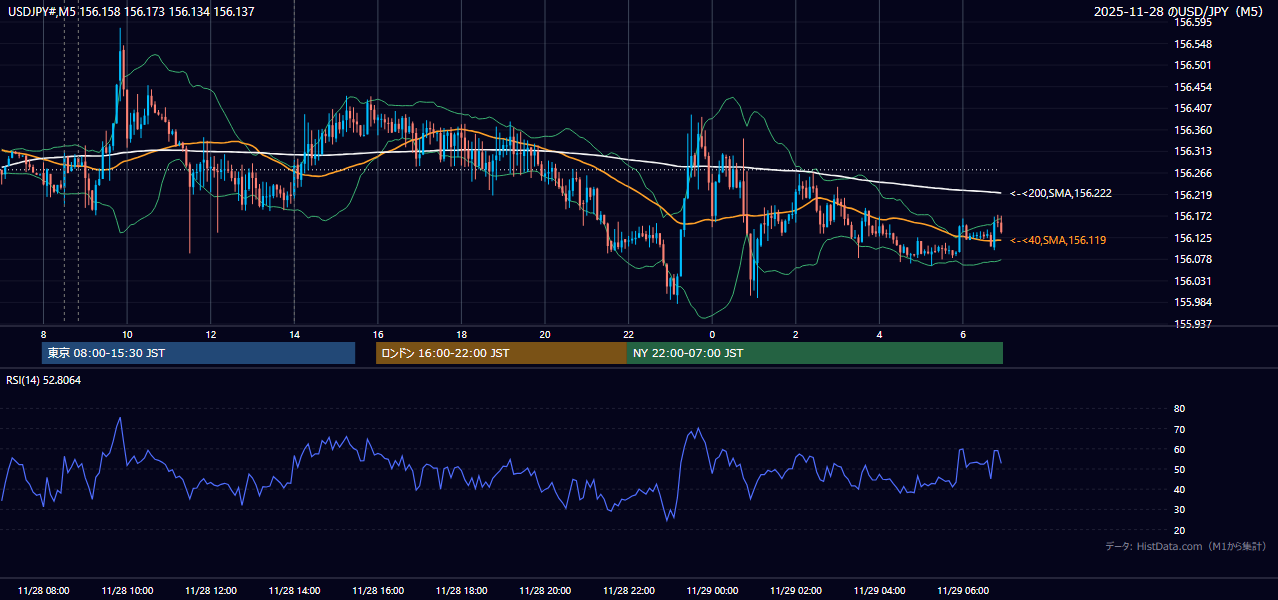1278x600 pixels.
Task: Click time label 11/28 22:00
Action: tap(629, 590)
